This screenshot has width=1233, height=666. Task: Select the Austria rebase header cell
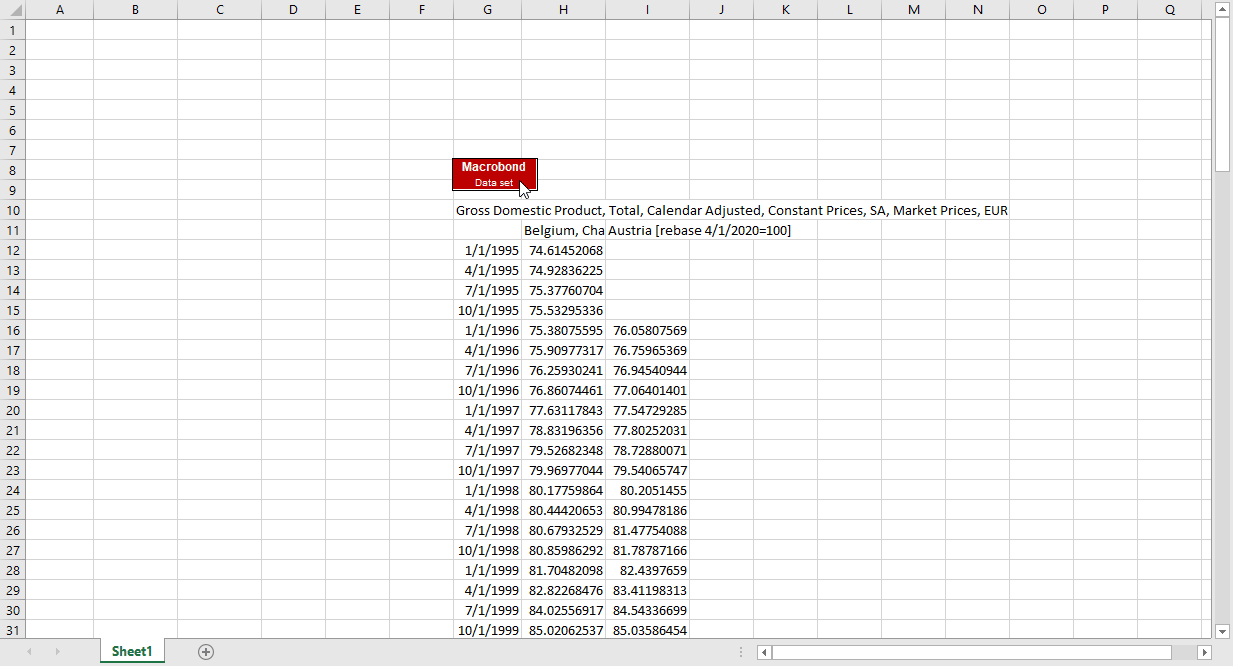699,230
